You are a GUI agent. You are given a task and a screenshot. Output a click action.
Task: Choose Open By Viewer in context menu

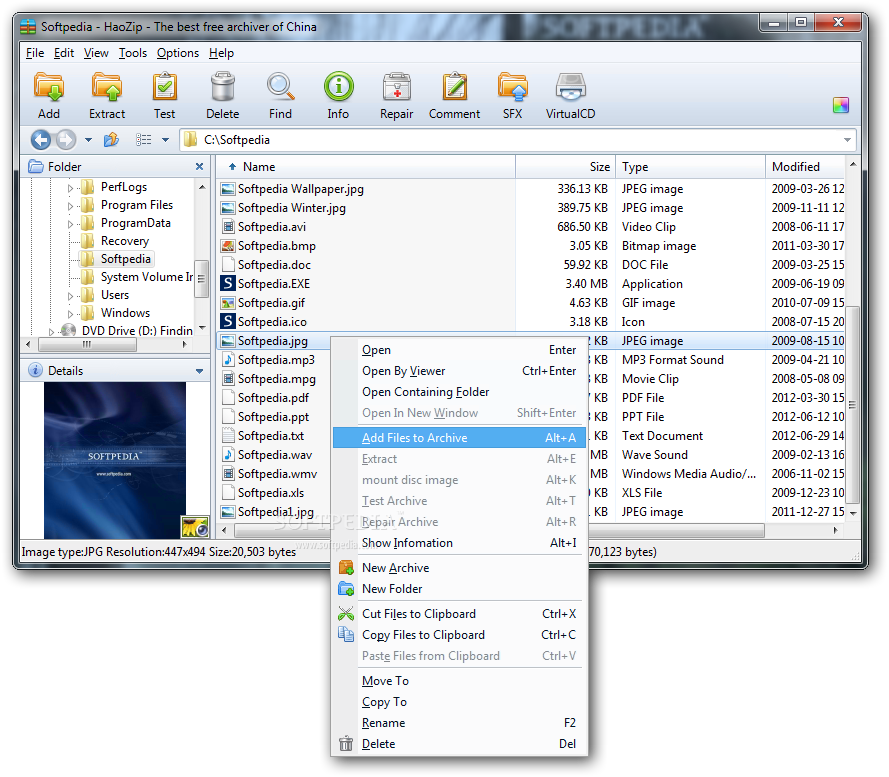pyautogui.click(x=459, y=371)
